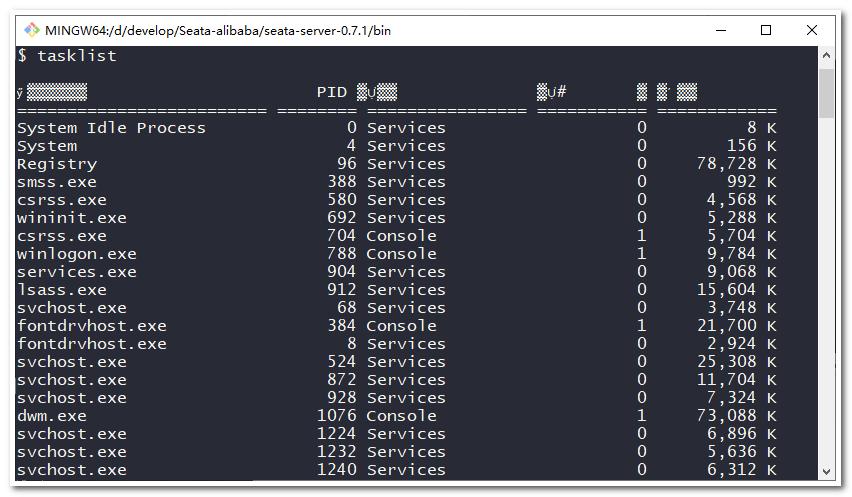Click PID 1224 of svchost.exe
This screenshot has width=852, height=497.
337,433
